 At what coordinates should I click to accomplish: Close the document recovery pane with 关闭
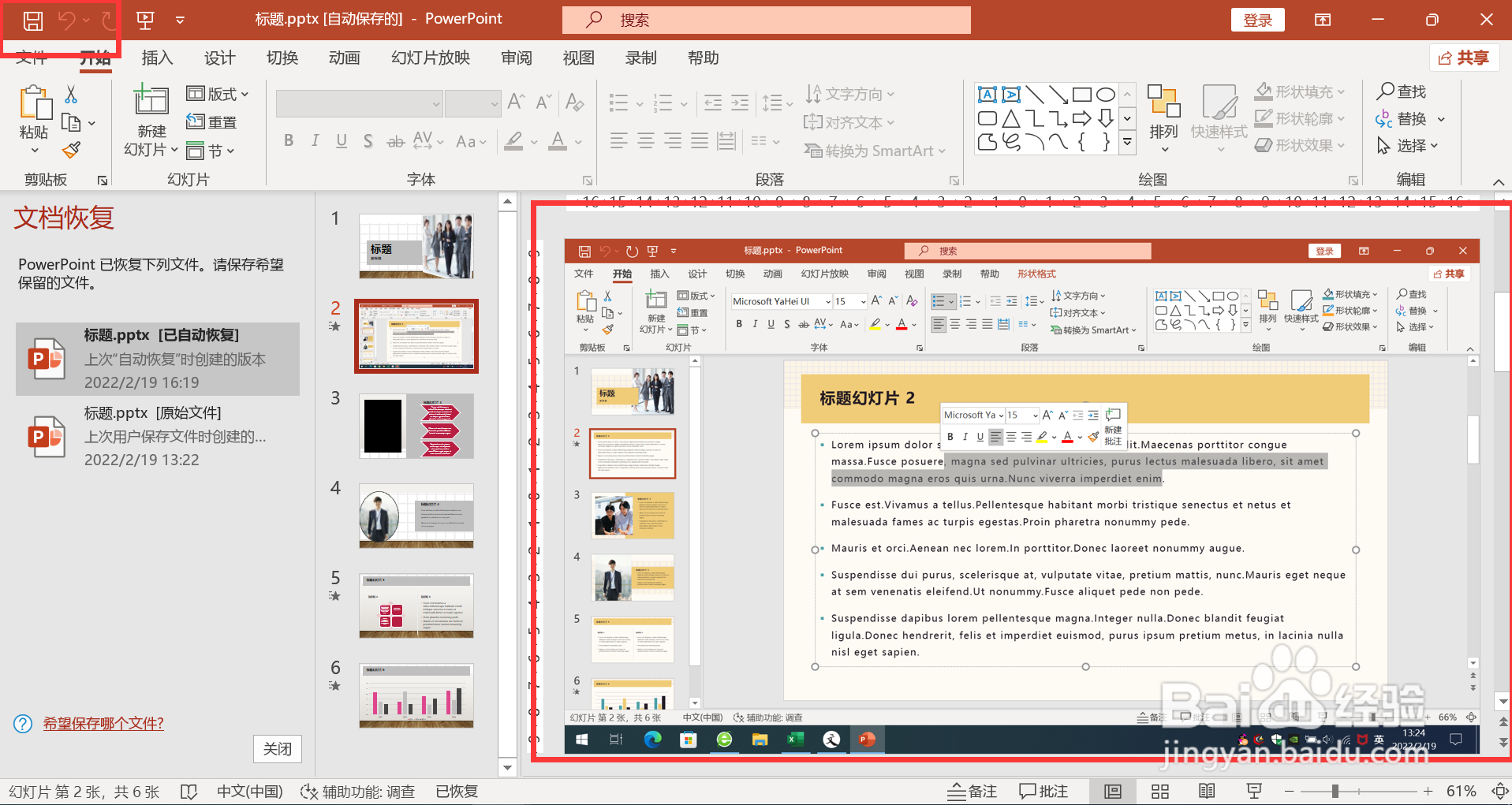(x=278, y=748)
